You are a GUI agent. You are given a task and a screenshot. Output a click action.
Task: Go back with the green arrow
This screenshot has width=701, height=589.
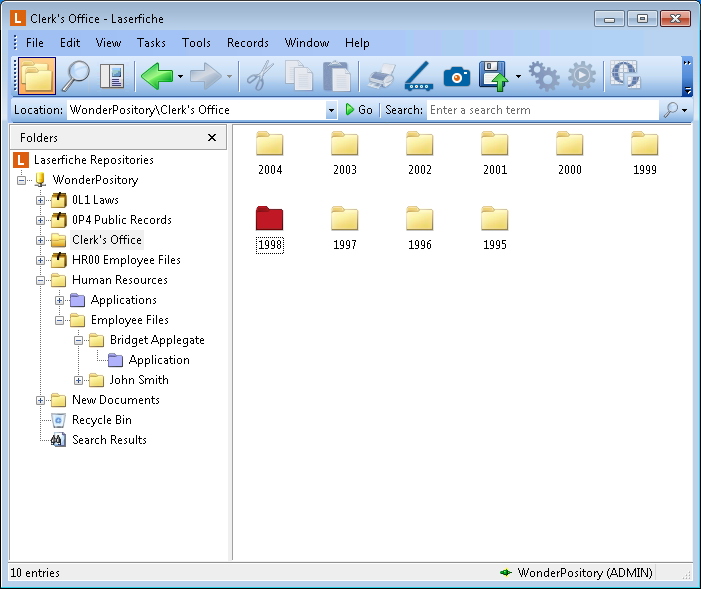click(157, 76)
